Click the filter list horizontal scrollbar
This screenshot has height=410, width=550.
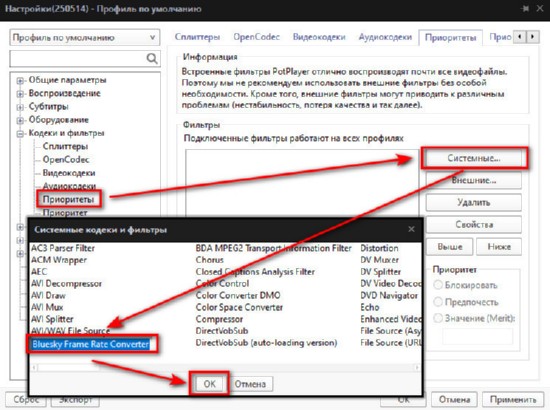pyautogui.click(x=225, y=368)
